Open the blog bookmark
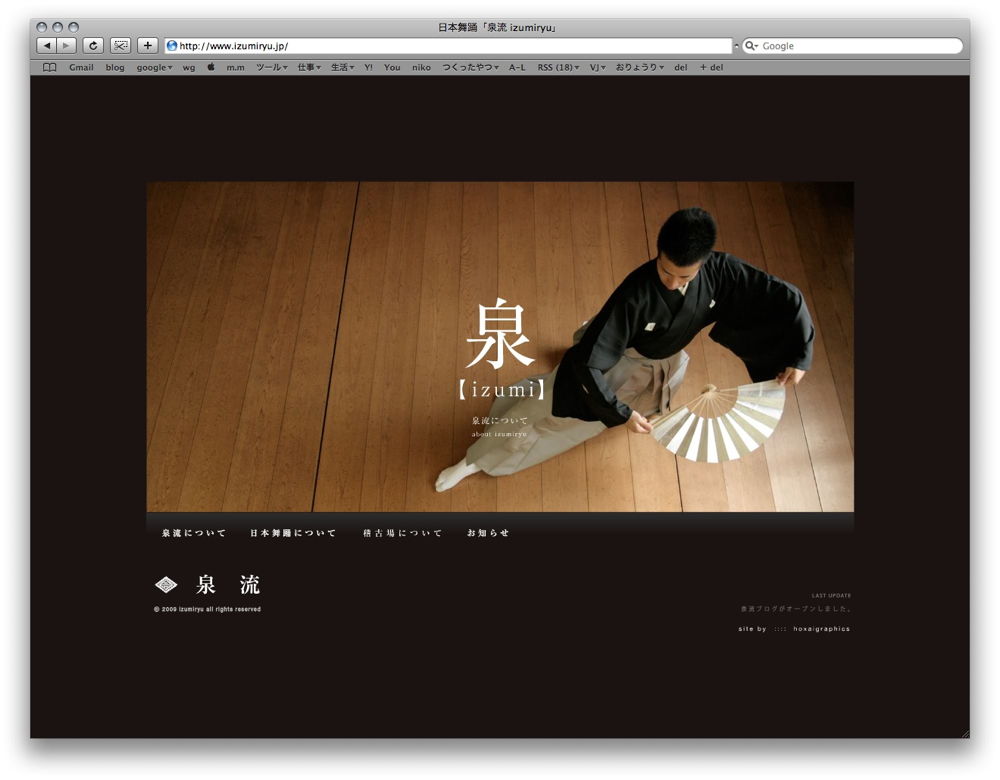 tap(115, 68)
